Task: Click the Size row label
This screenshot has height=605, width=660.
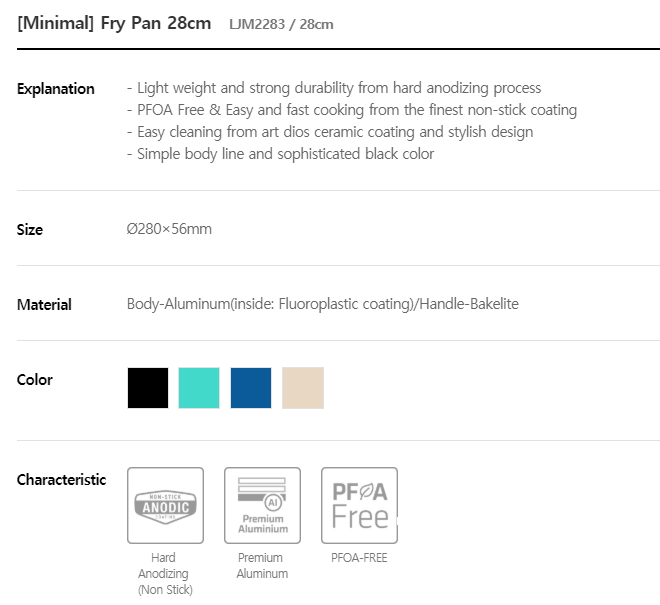Action: 30,230
